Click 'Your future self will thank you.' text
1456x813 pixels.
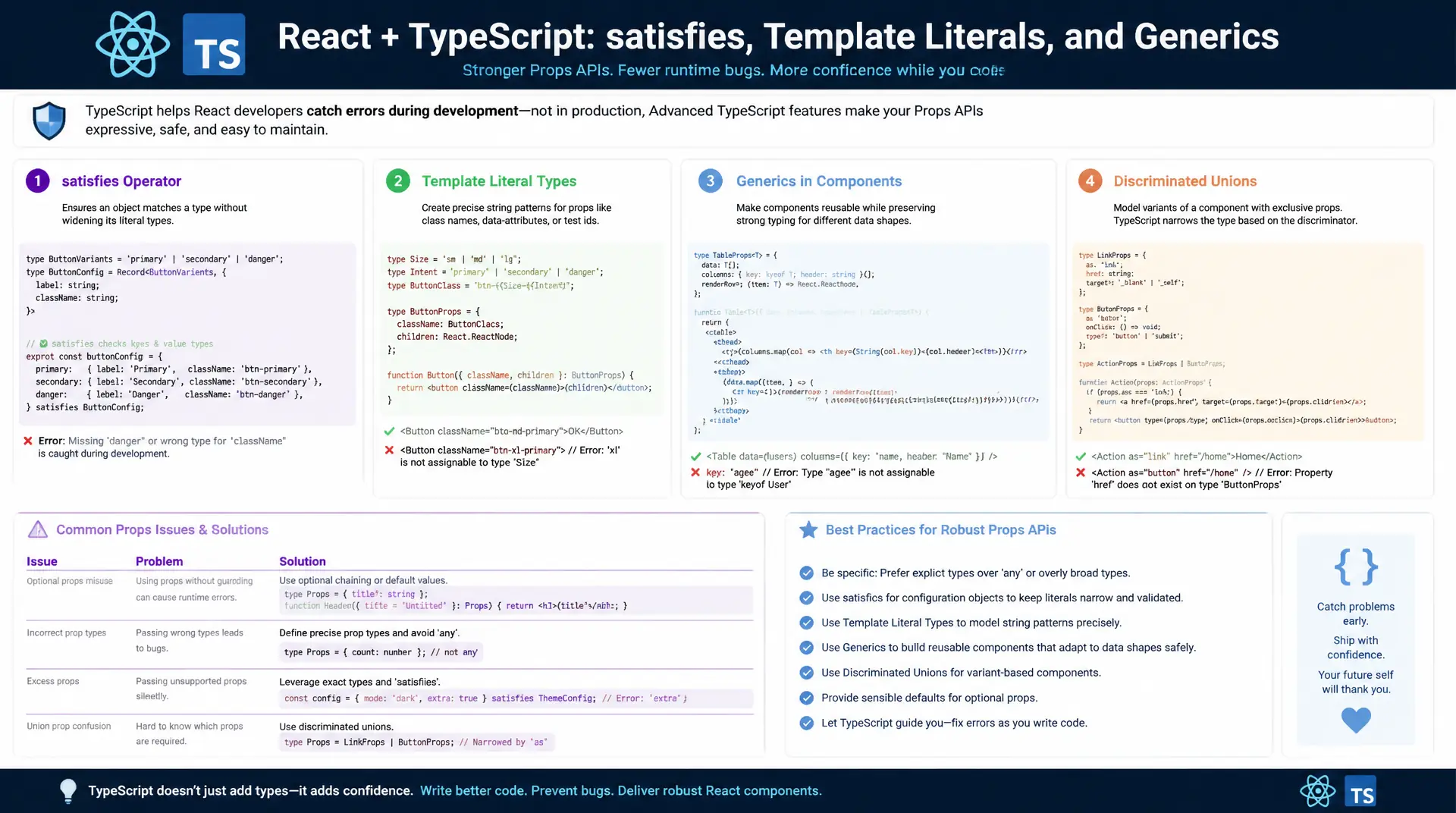point(1356,682)
